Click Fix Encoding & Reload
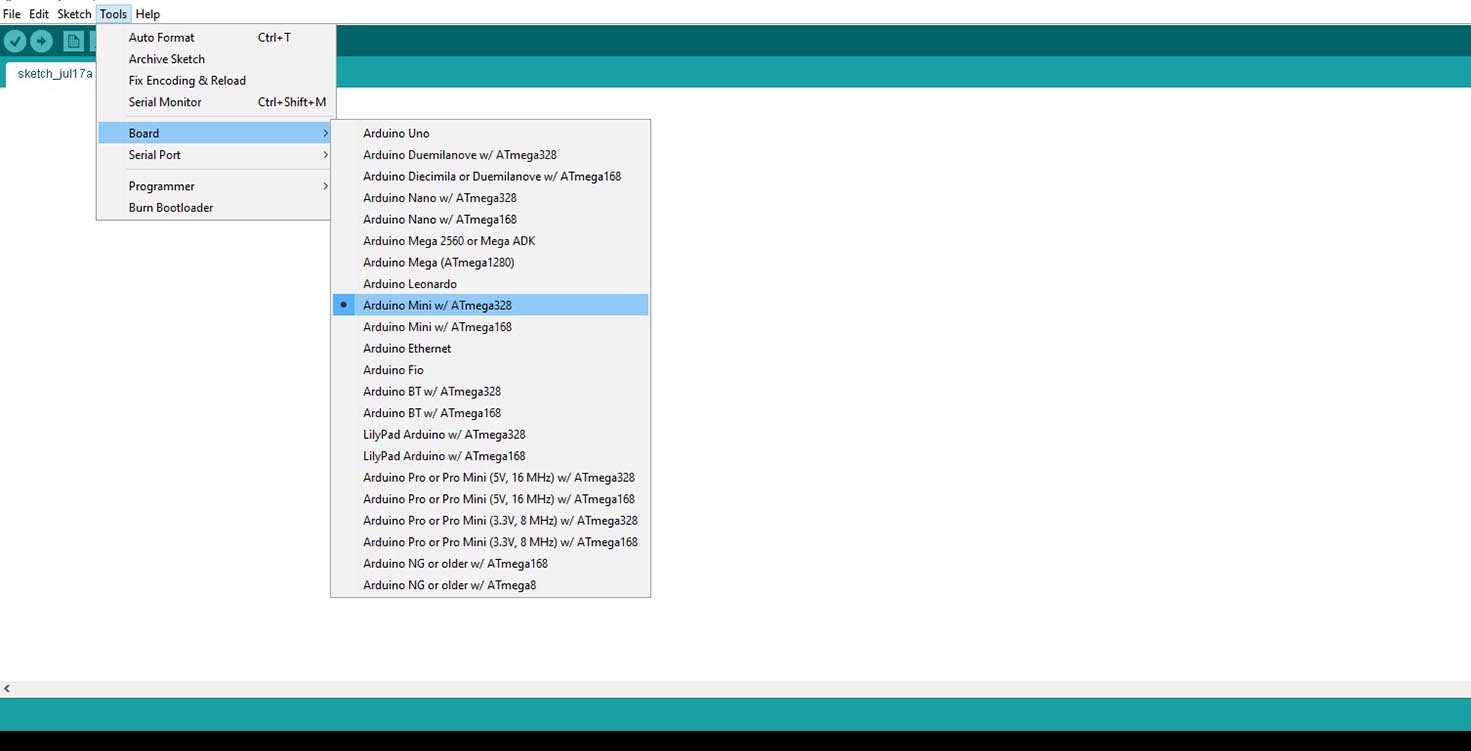This screenshot has height=751, width=1471. [x=216, y=81]
